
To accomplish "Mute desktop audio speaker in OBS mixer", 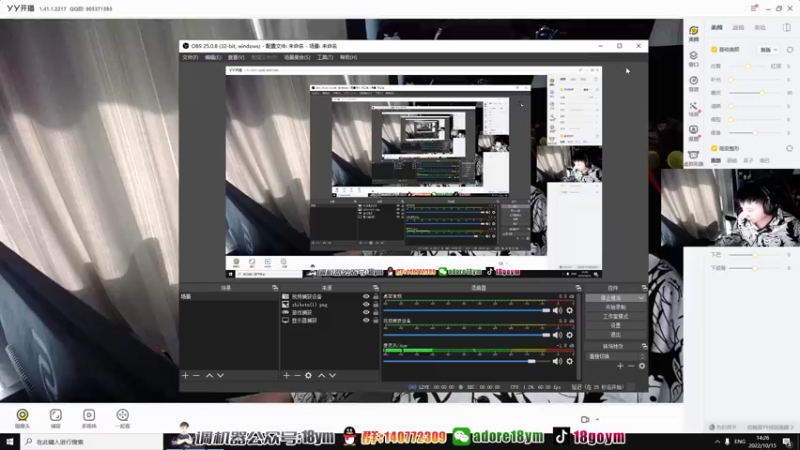I will 557,310.
